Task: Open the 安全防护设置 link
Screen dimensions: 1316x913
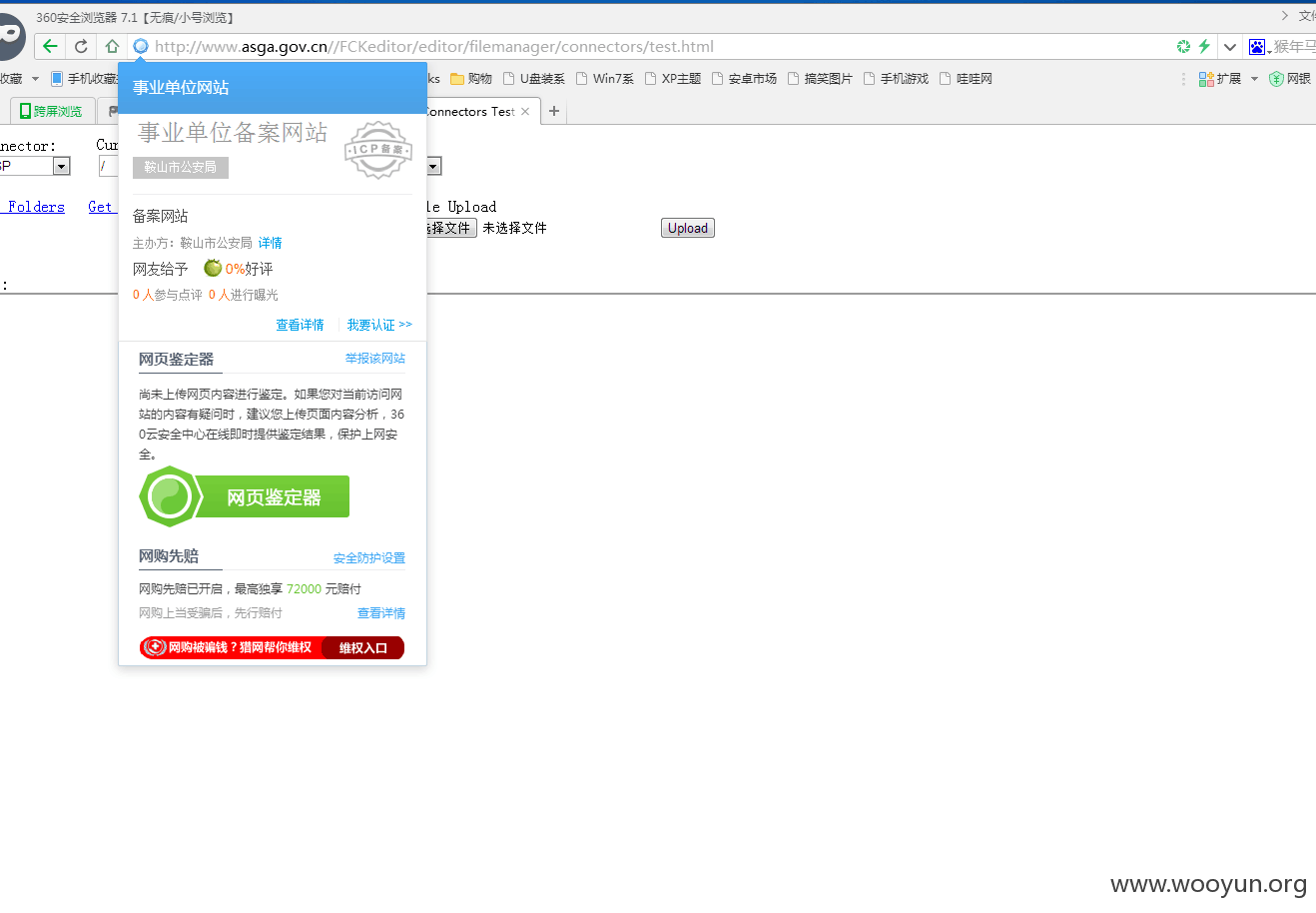Action: 369,557
